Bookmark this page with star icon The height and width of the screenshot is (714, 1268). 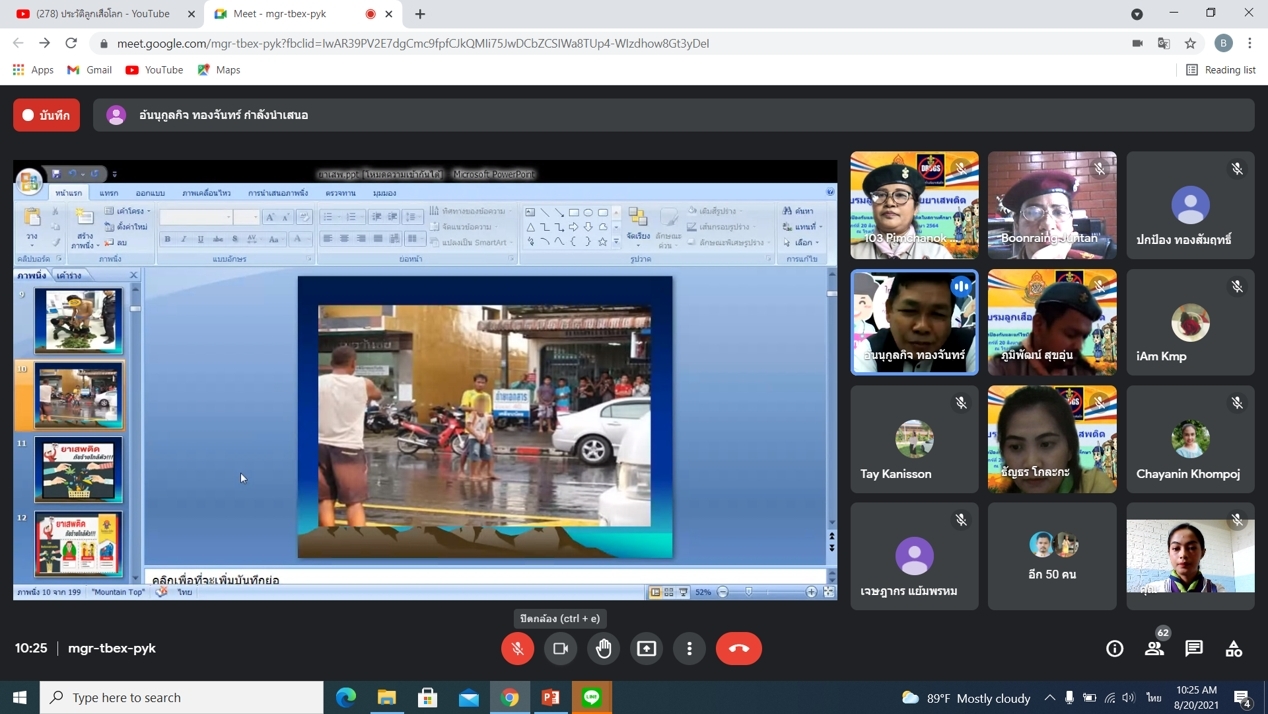(1190, 43)
